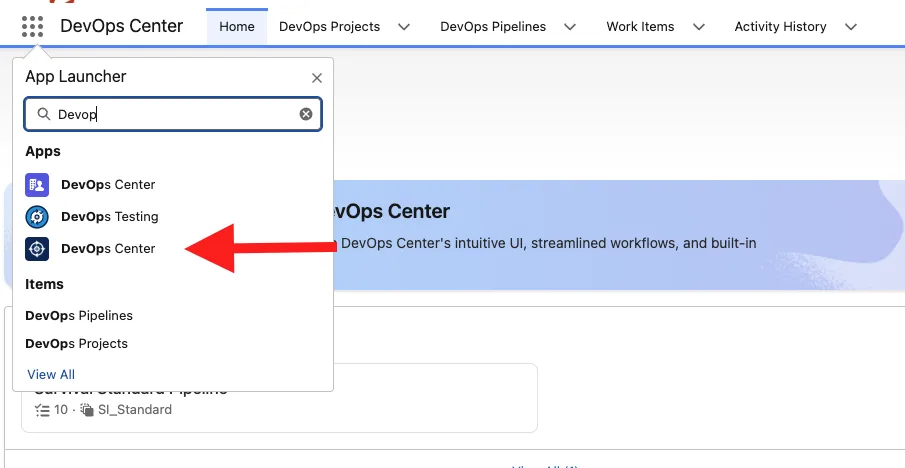The image size is (905, 468).
Task: Click the work items count icon showing 10
Action: coord(42,410)
